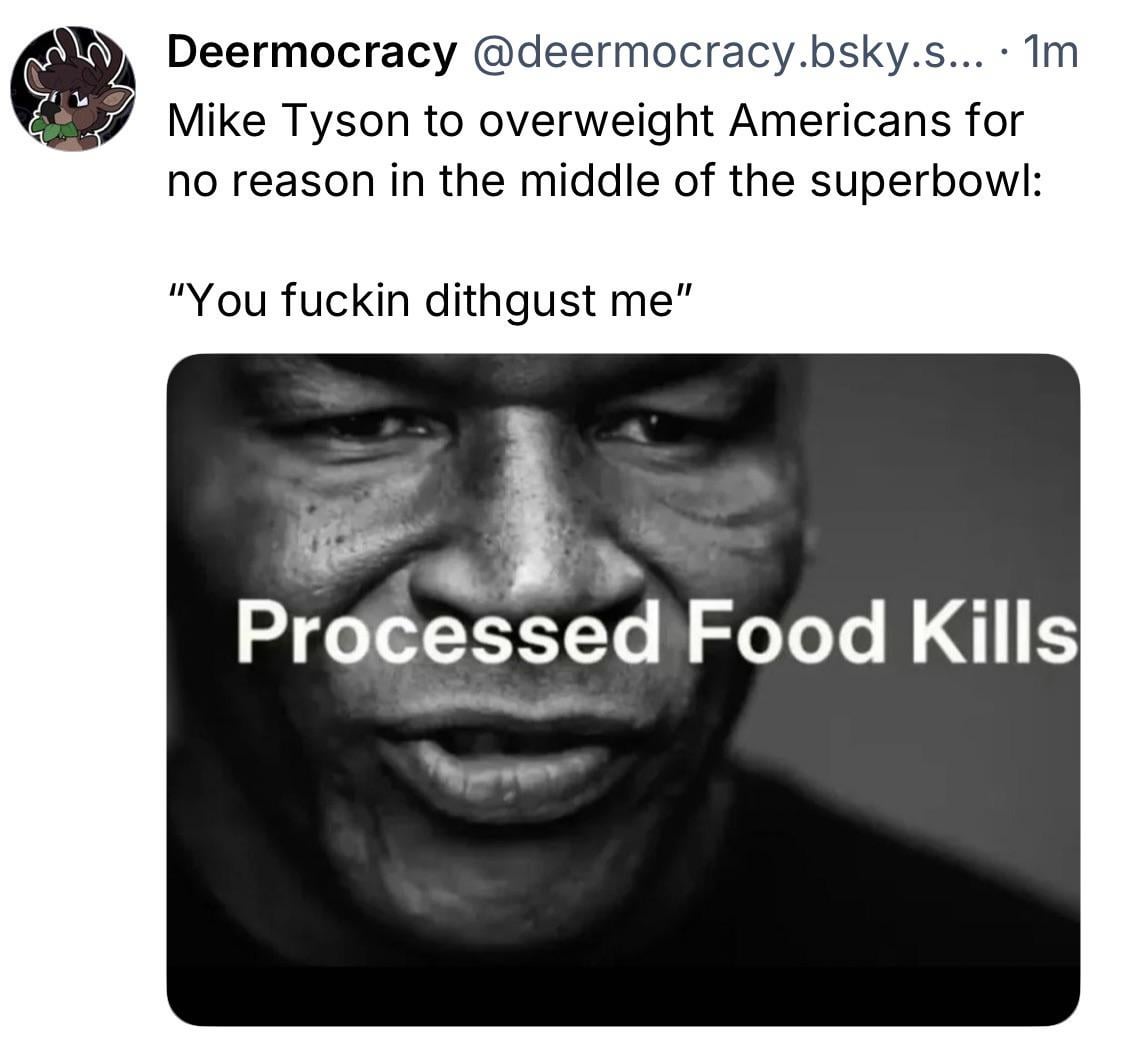Open the Deermocracy profile avatar
Viewport: 1126px width, 1052px height.
[73, 89]
